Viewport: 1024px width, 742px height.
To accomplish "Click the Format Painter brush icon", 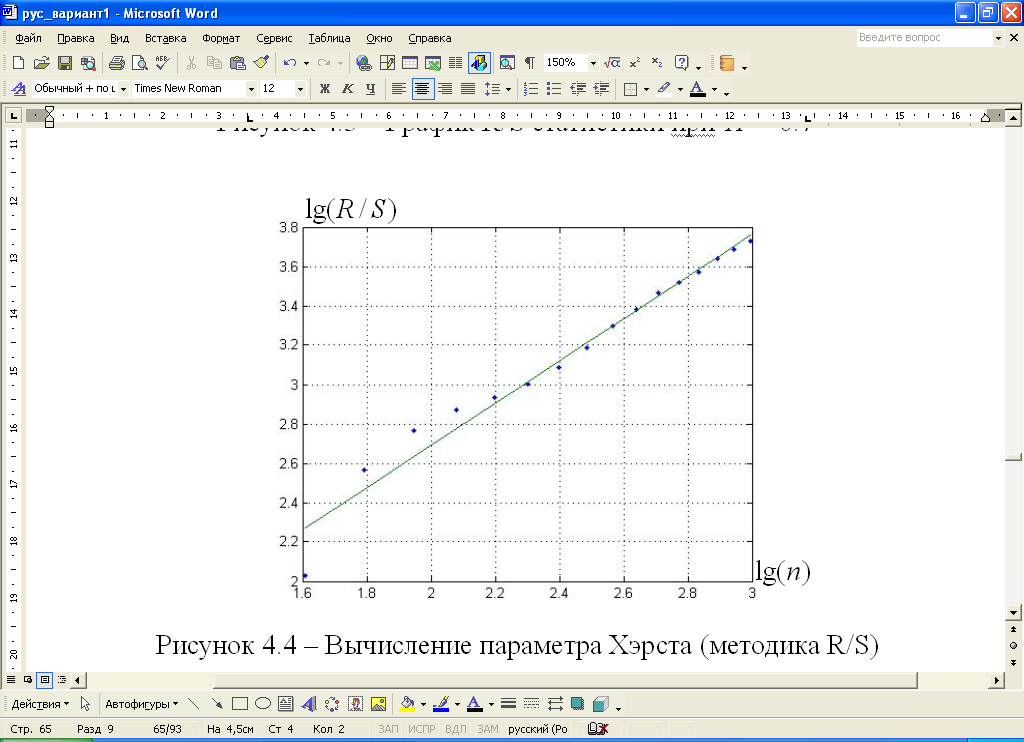I will (x=261, y=63).
